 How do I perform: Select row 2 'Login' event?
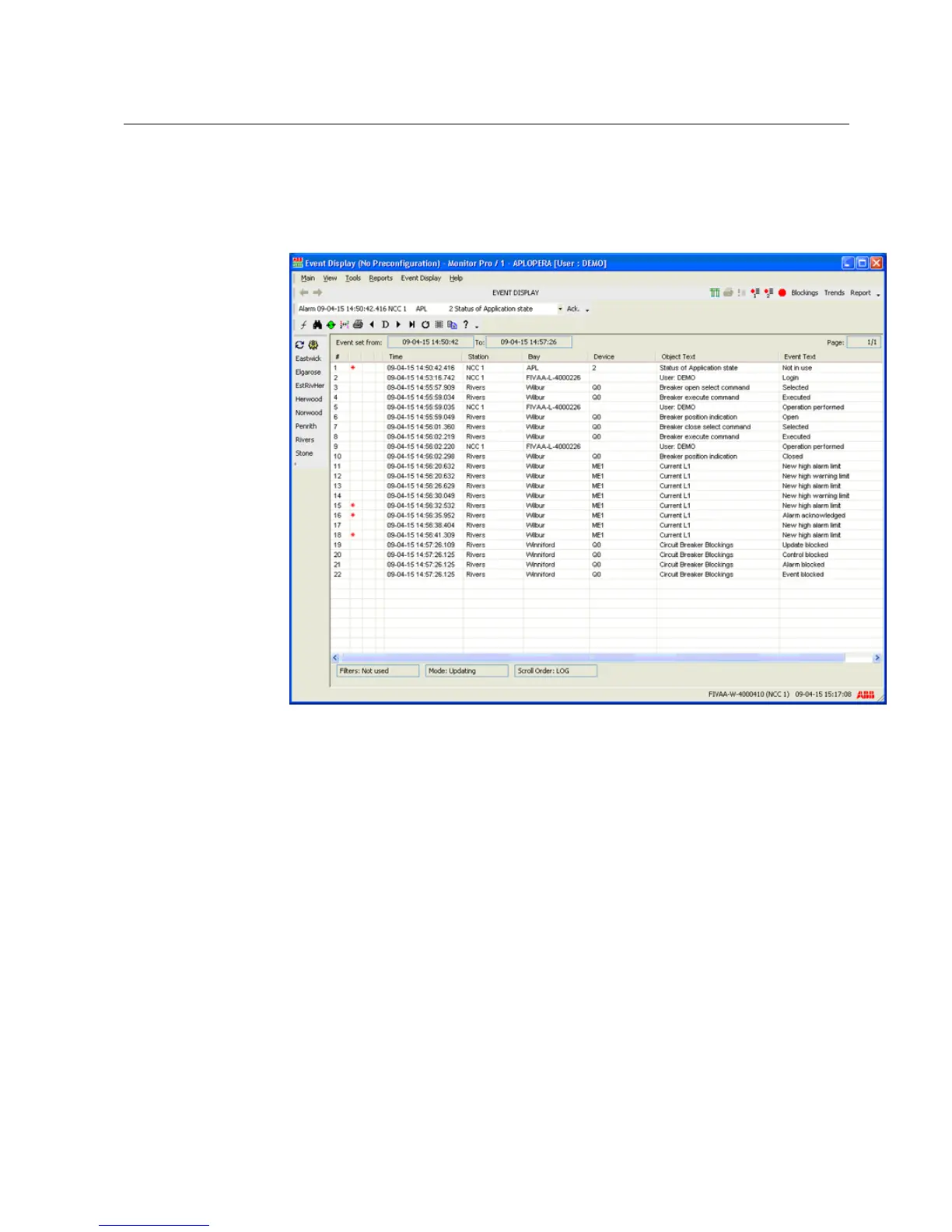[607, 378]
